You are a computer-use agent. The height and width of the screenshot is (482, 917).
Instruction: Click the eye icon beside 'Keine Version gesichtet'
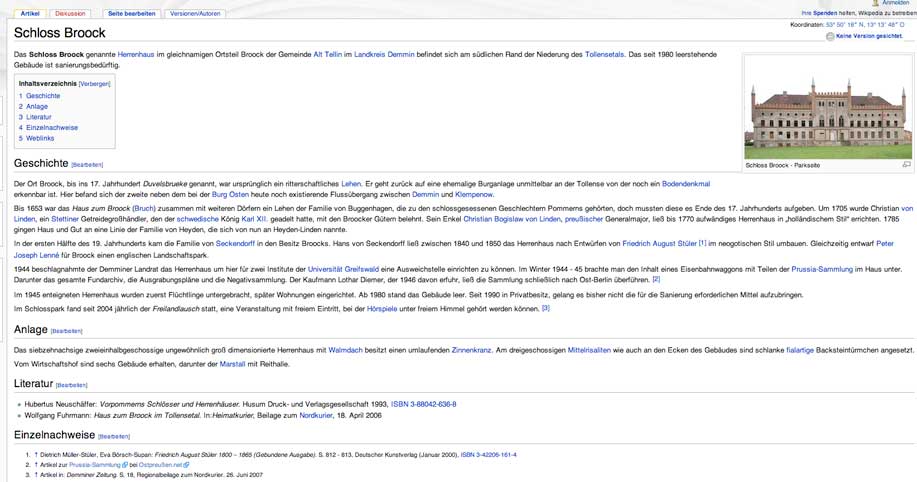coord(830,36)
